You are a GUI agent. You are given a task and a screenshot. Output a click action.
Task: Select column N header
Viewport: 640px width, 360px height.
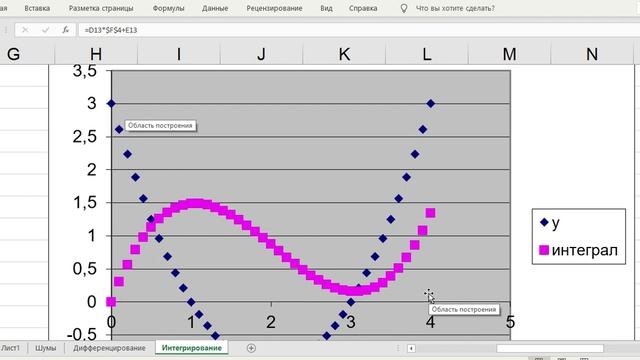point(592,54)
